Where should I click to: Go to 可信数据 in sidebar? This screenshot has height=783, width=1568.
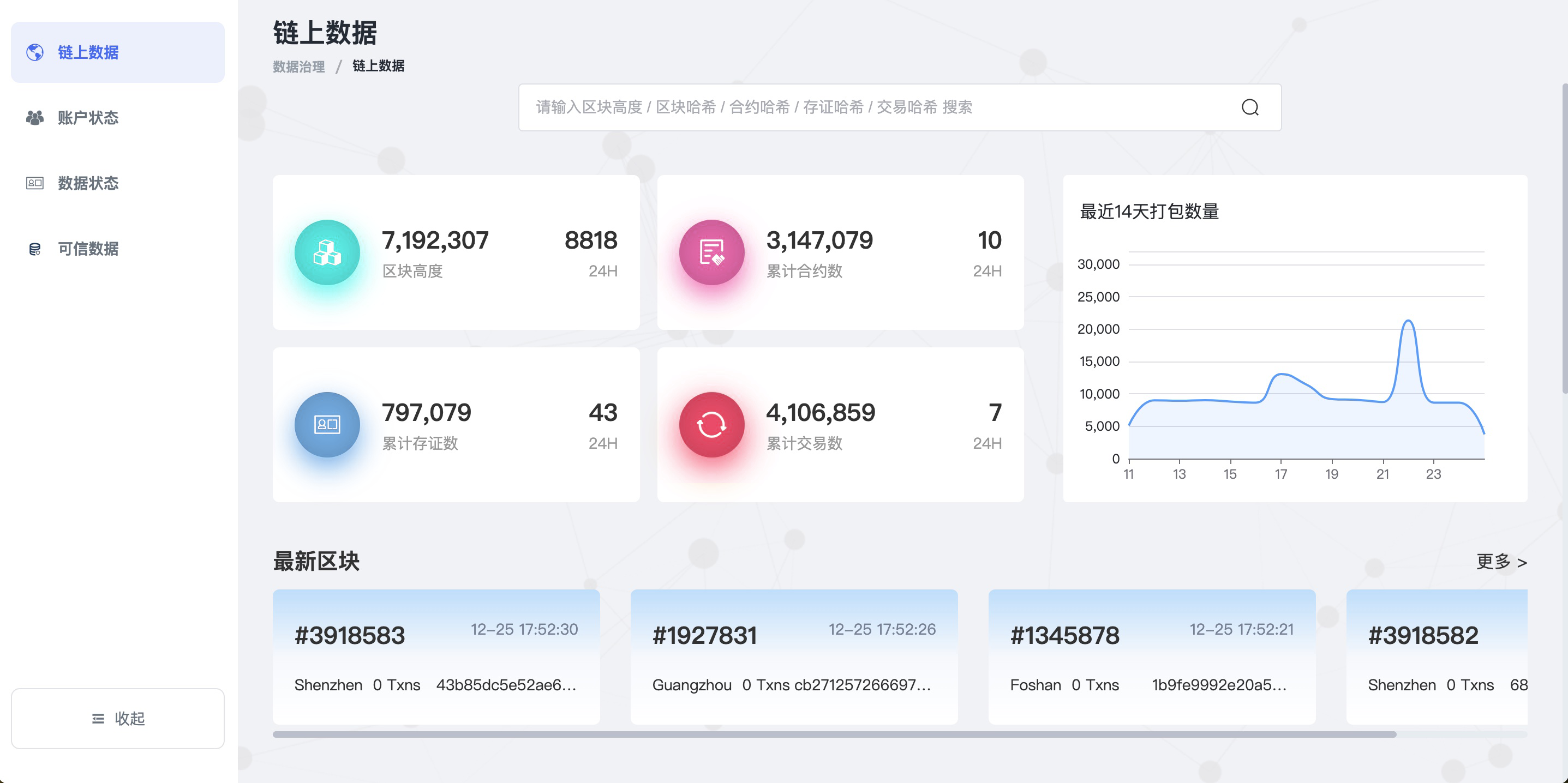pos(88,249)
